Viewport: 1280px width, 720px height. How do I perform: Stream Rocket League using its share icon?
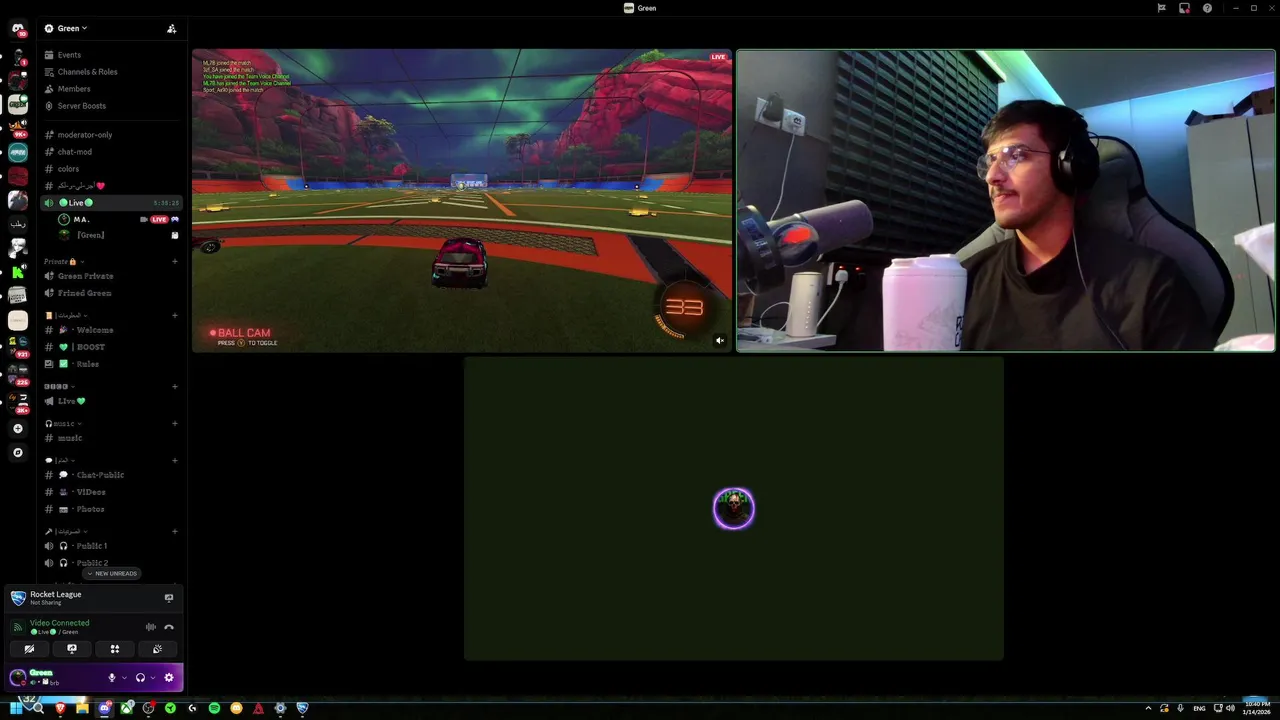[169, 598]
